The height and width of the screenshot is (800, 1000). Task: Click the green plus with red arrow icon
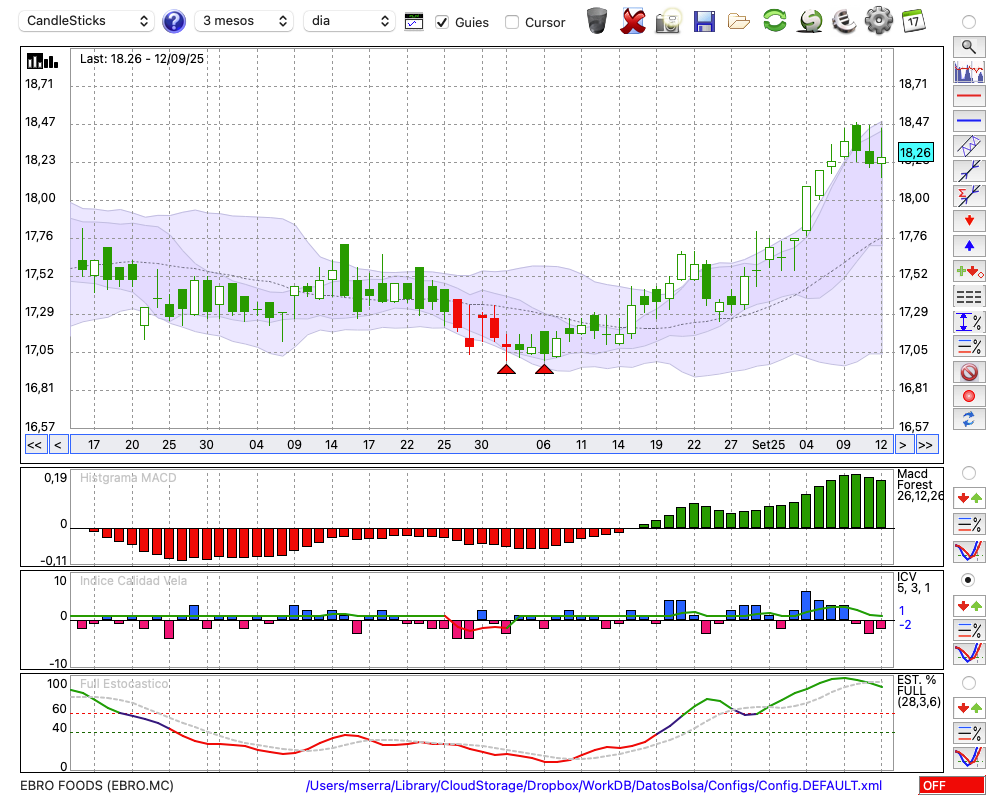[969, 272]
